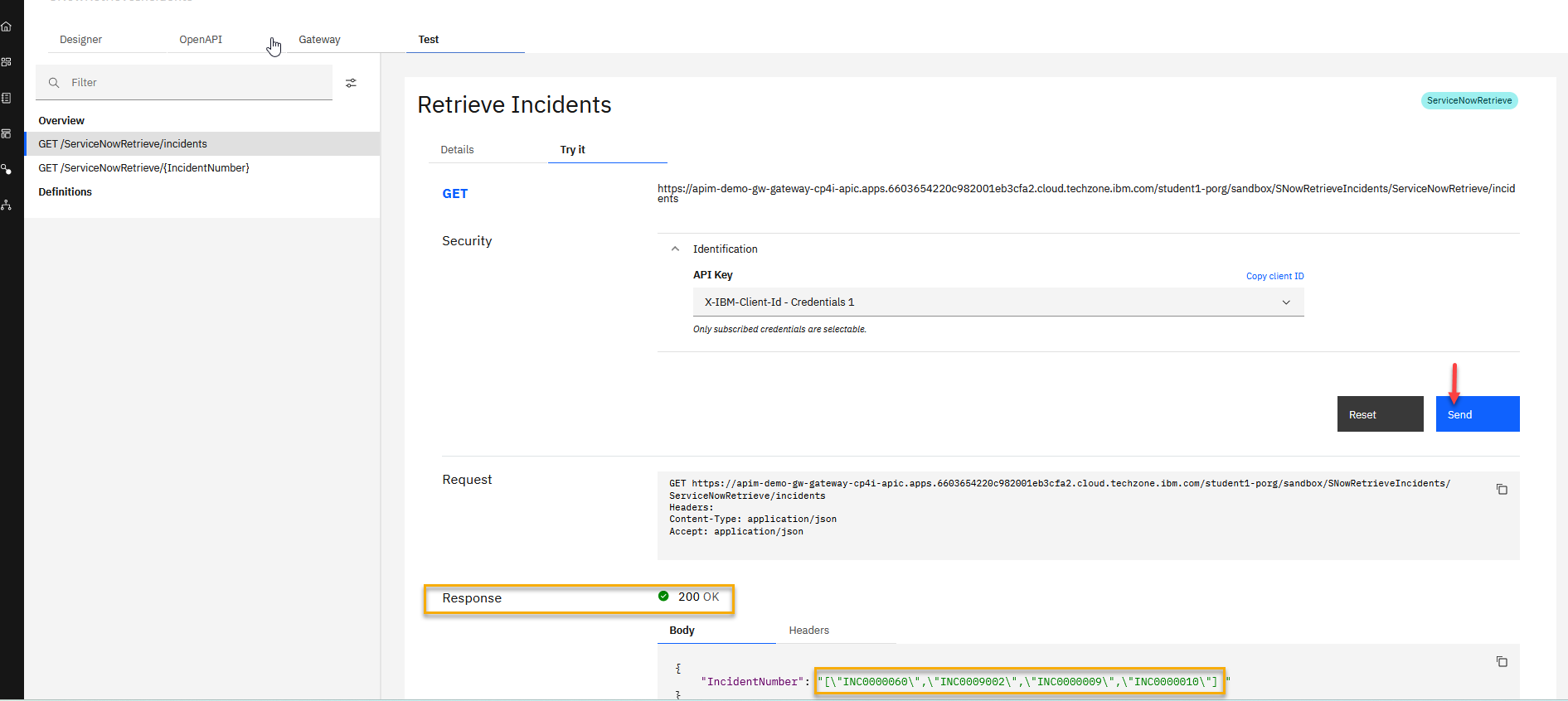
Task: Select GET /ServiceNowRetrieve/{IncidentNumber} operation
Action: pos(143,168)
